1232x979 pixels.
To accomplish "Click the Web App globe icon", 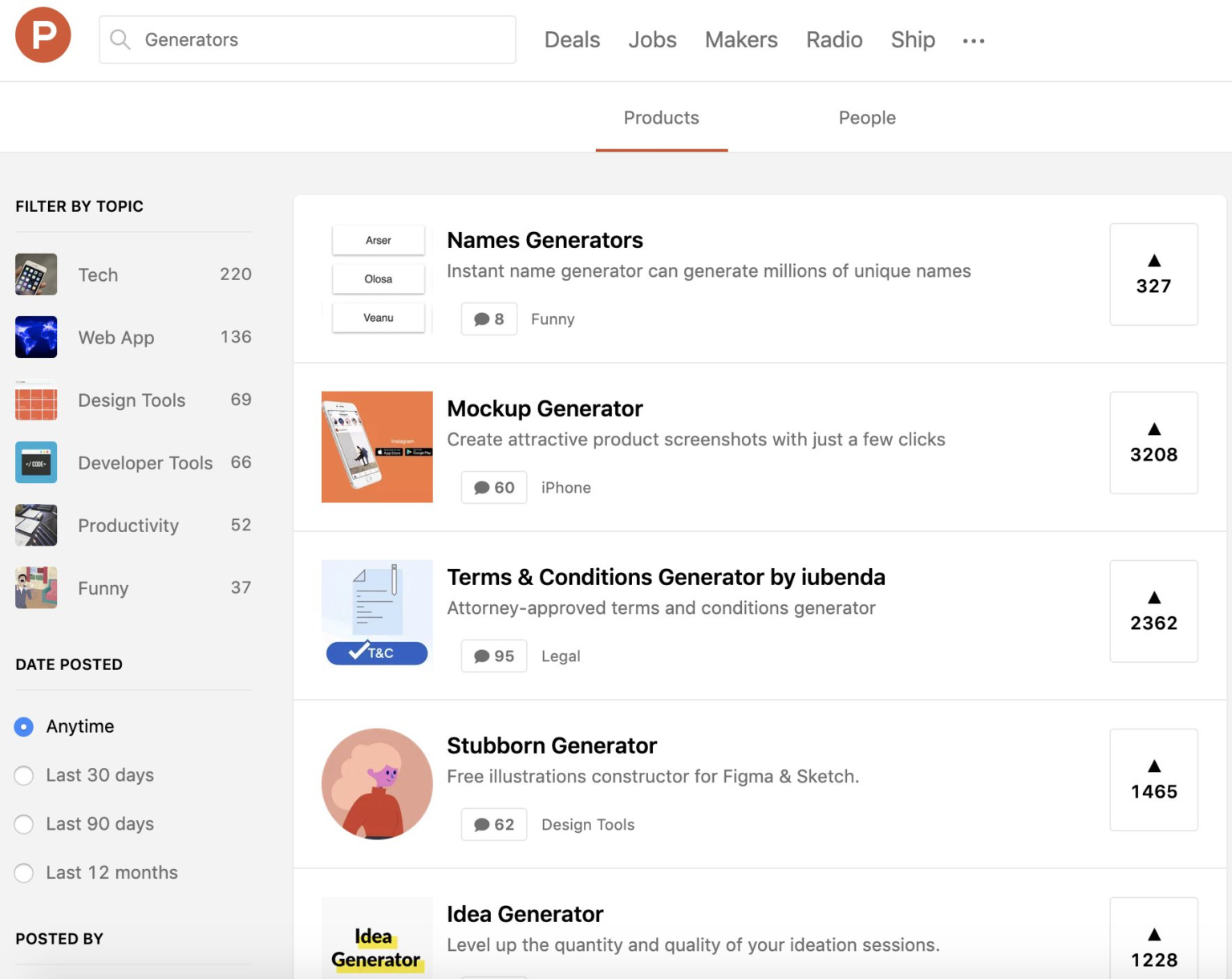I will (x=35, y=337).
